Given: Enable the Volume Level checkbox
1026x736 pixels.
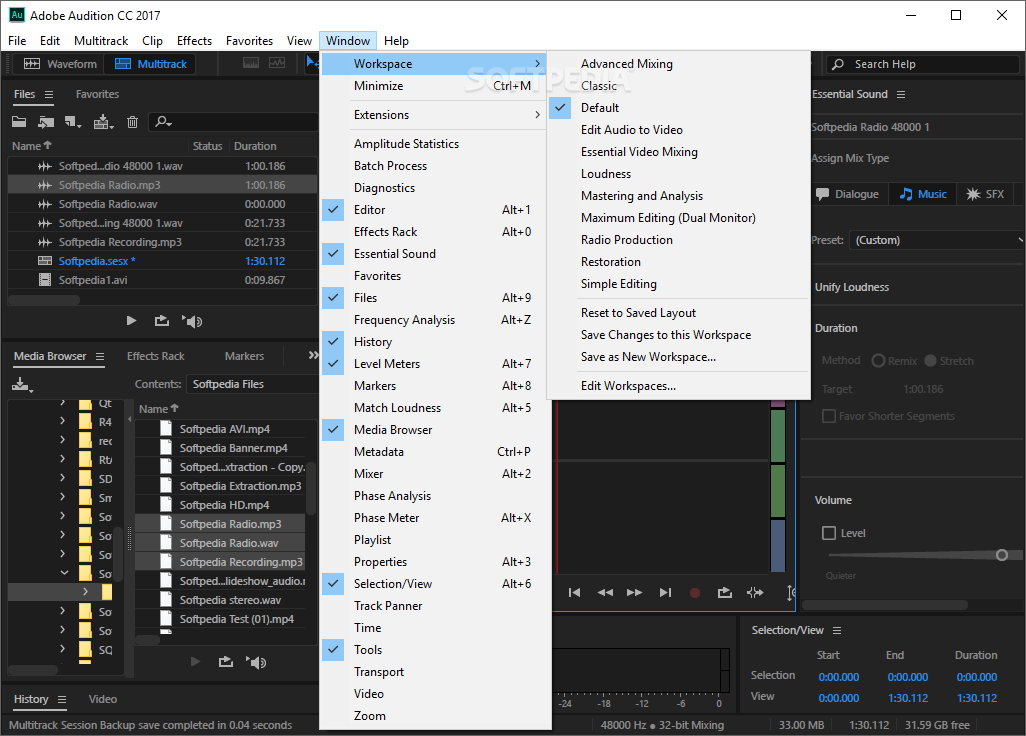Looking at the screenshot, I should coord(828,533).
